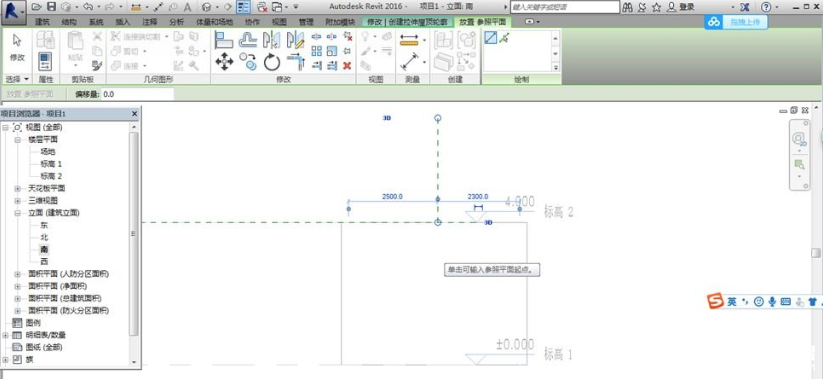823x379 pixels.
Task: Select the Rotate tool circular arrow
Action: pos(271,62)
